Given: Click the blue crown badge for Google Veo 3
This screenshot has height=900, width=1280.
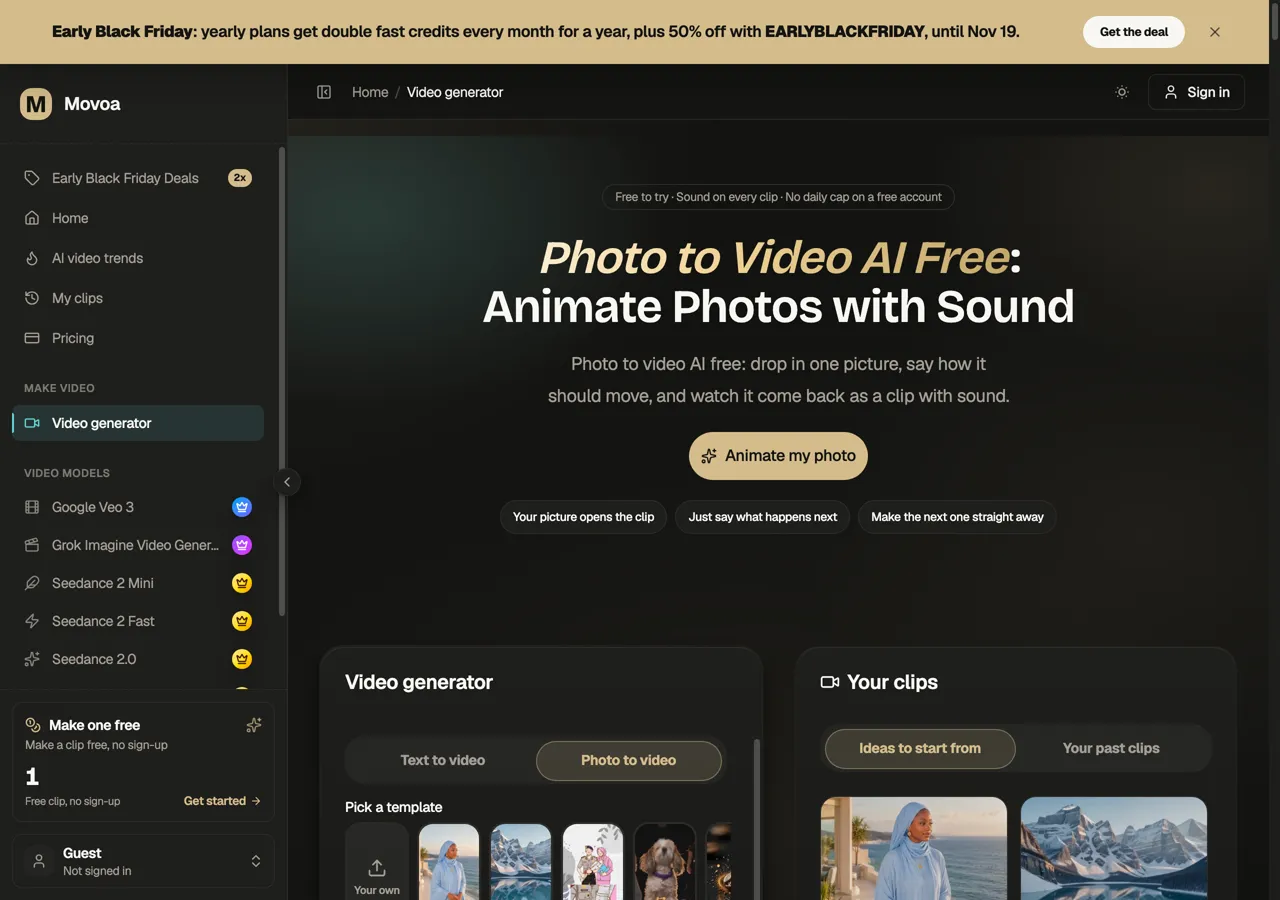Looking at the screenshot, I should coord(242,507).
